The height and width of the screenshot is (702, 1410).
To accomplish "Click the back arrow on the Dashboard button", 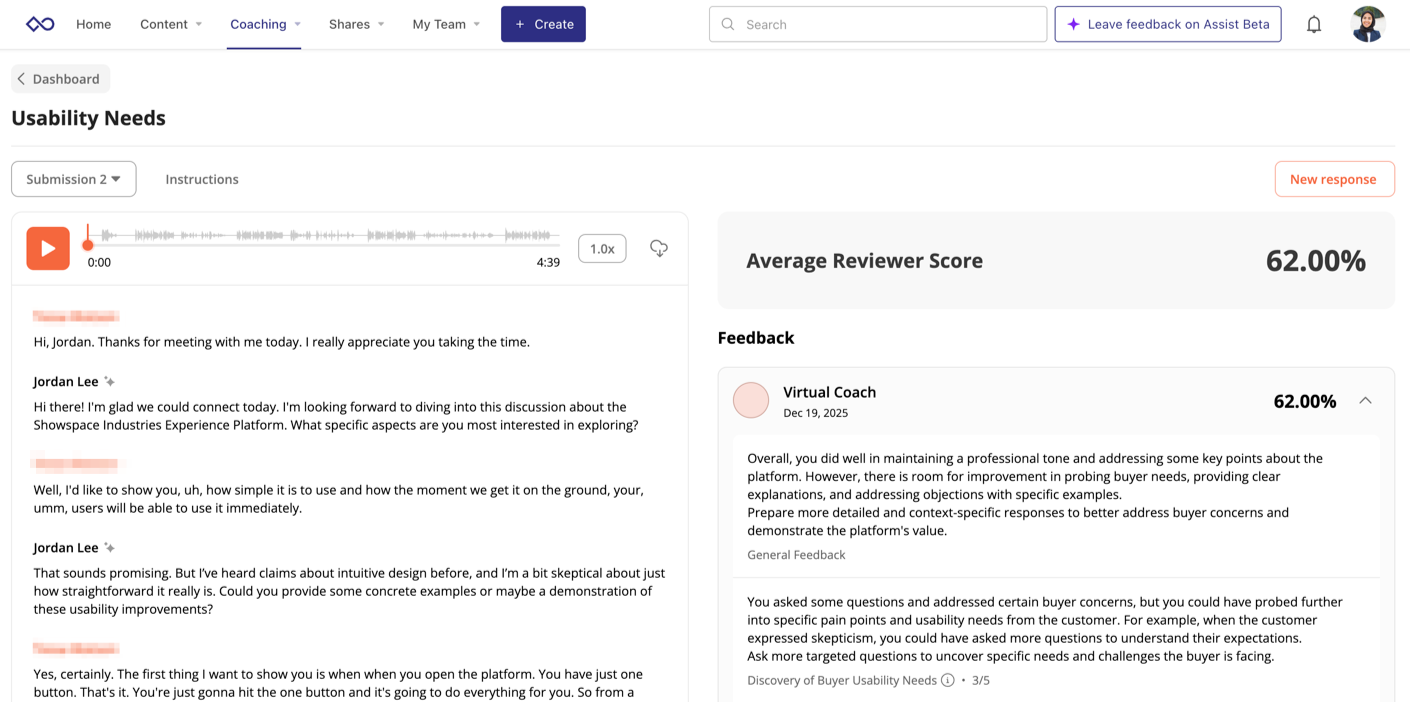I will point(21,78).
